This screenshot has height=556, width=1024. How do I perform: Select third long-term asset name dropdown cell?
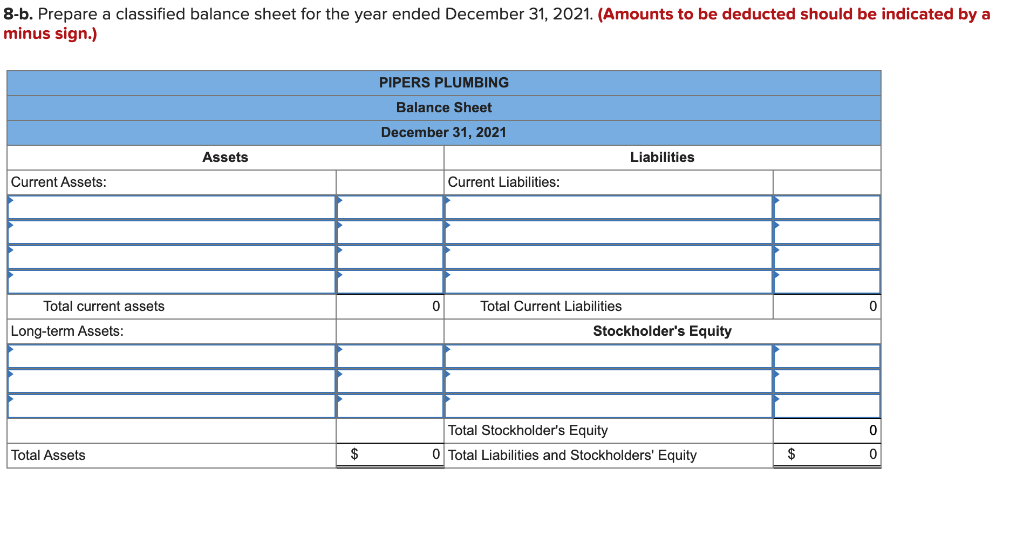coord(172,406)
